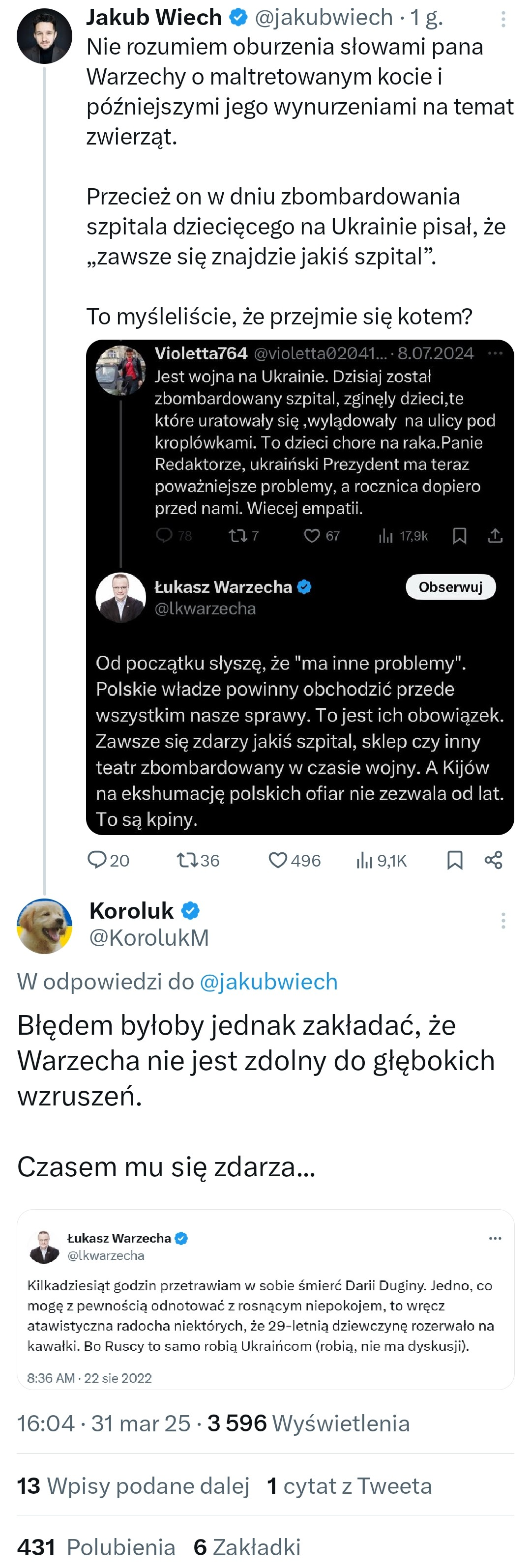View the 13 Wpisy podane dalej list

click(133, 1485)
